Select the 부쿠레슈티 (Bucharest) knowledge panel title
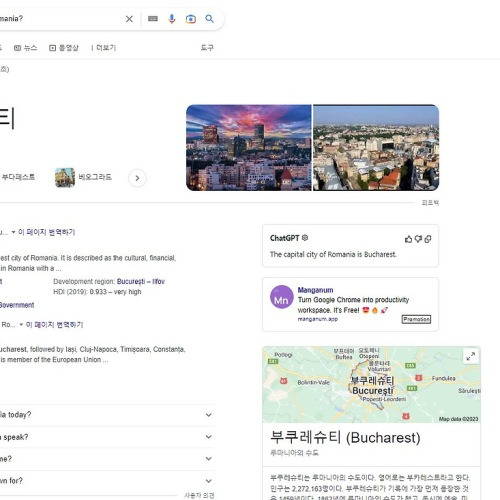The width and height of the screenshot is (500, 500). point(345,437)
